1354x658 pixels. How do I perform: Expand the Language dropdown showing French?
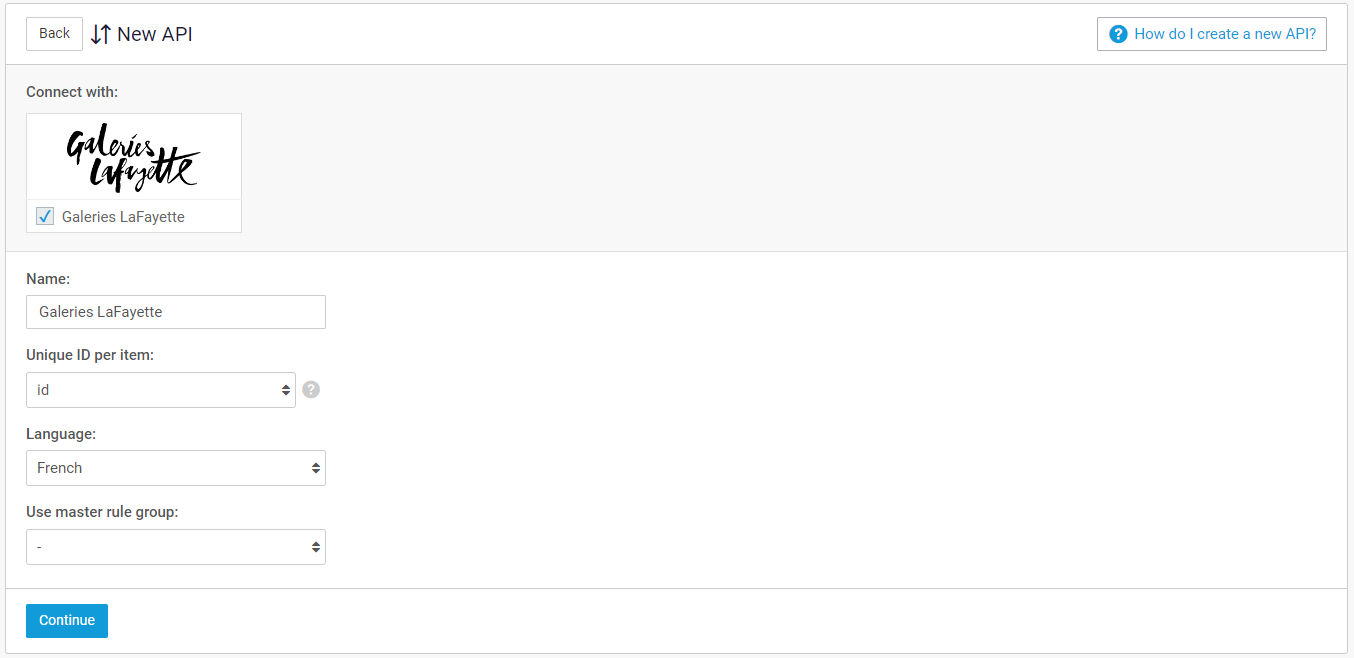click(176, 468)
